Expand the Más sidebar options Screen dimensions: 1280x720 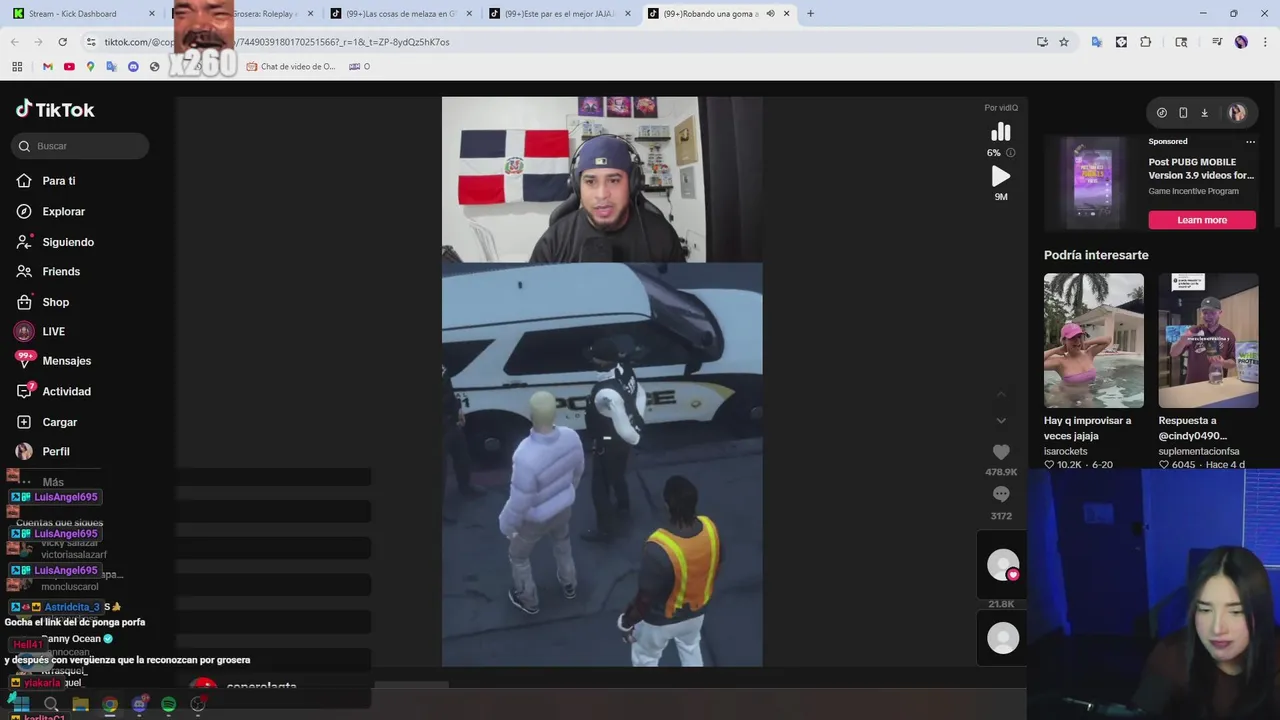53,482
